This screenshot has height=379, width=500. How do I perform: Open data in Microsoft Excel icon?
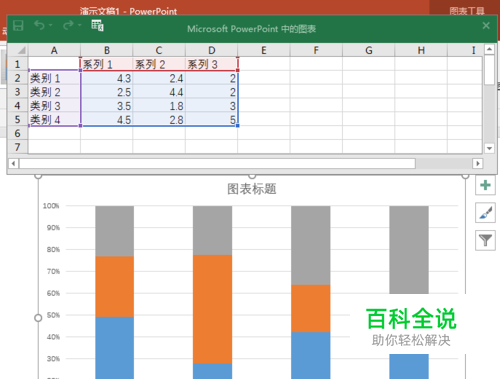[x=97, y=25]
